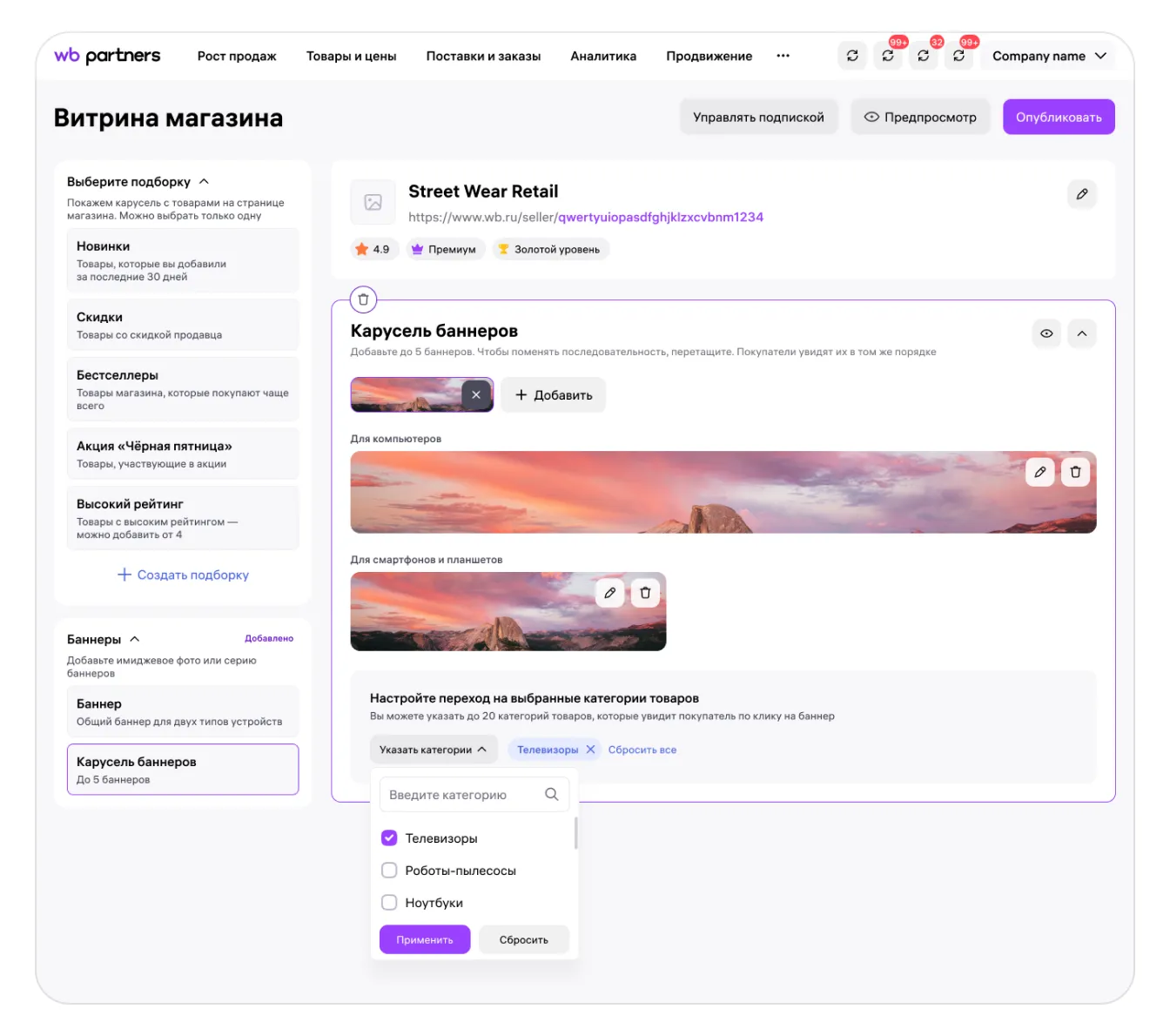Toggle carousel visibility with the eye icon

(x=1046, y=333)
